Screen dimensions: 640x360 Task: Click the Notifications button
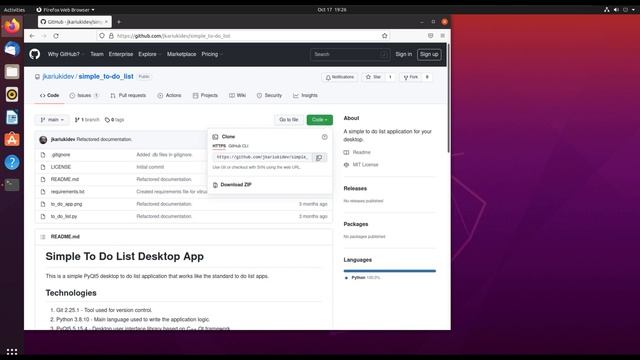(x=340, y=77)
